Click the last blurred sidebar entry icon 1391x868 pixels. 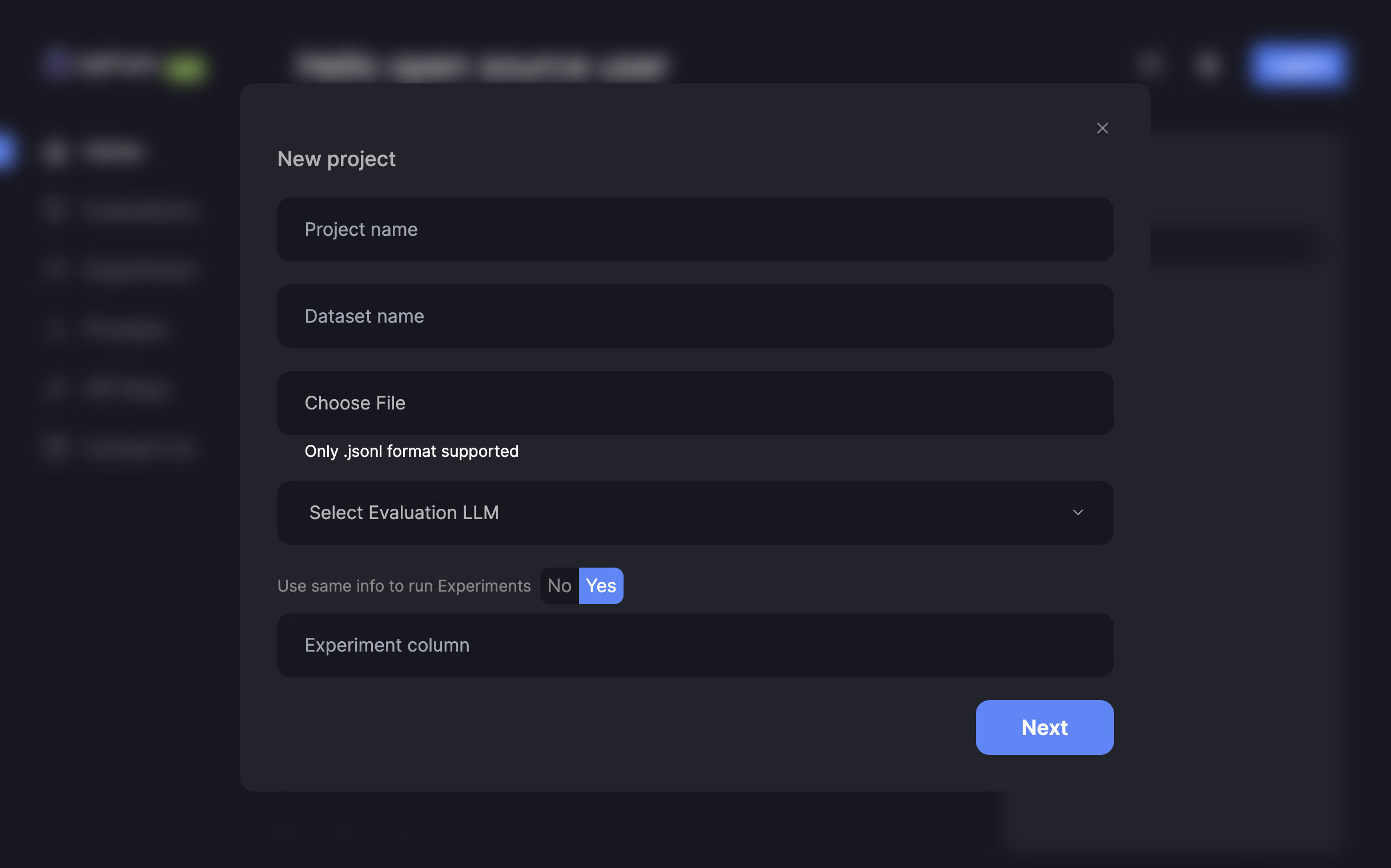coord(56,447)
